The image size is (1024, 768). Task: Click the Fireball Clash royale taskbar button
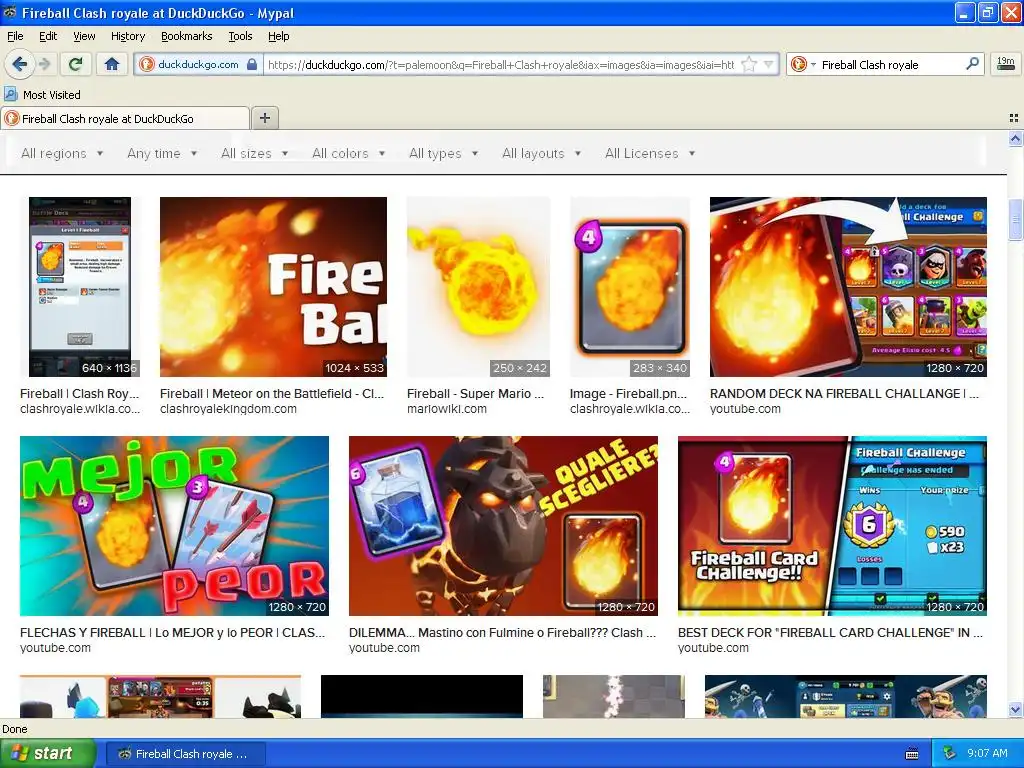tap(185, 754)
